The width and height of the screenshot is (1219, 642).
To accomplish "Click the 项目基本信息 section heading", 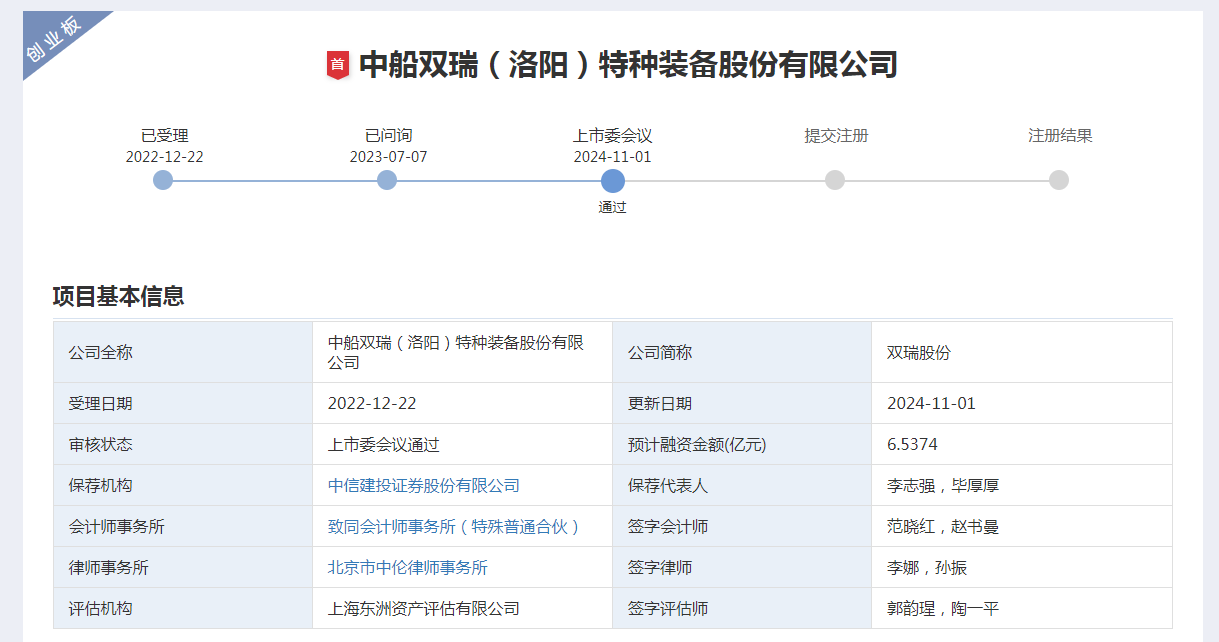I will pyautogui.click(x=118, y=296).
